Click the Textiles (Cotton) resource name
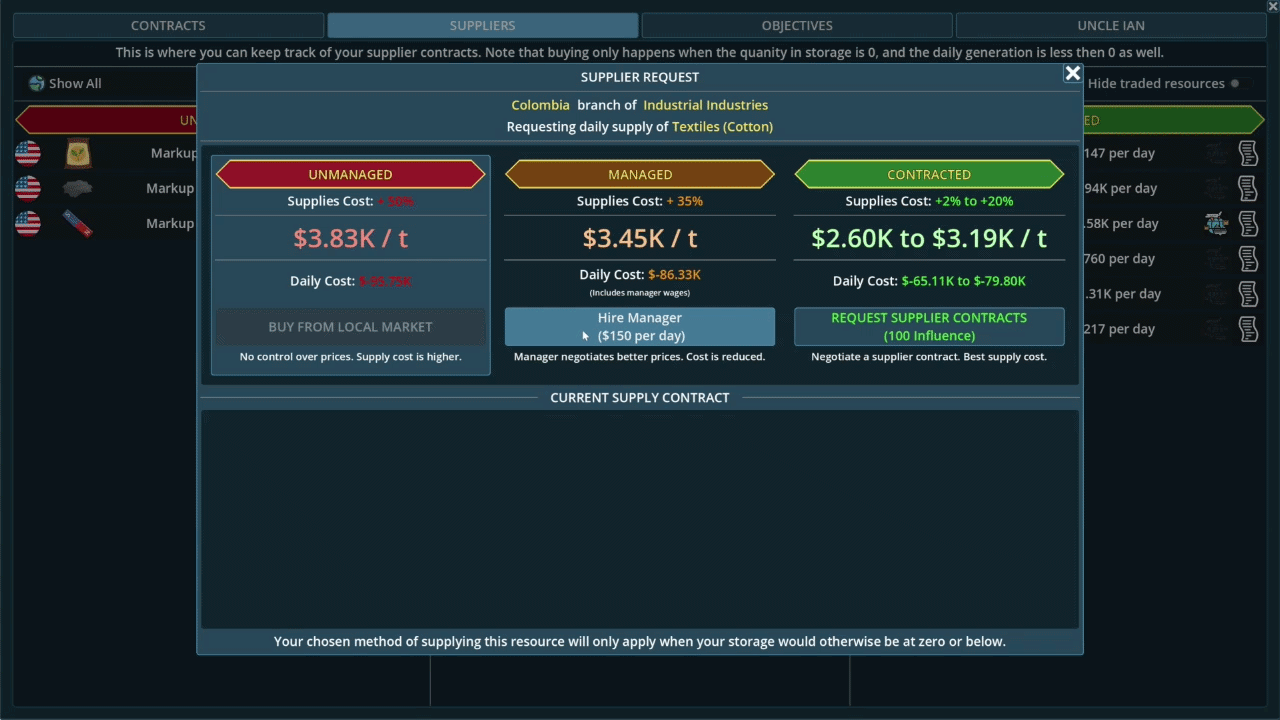The width and height of the screenshot is (1280, 720). point(722,127)
